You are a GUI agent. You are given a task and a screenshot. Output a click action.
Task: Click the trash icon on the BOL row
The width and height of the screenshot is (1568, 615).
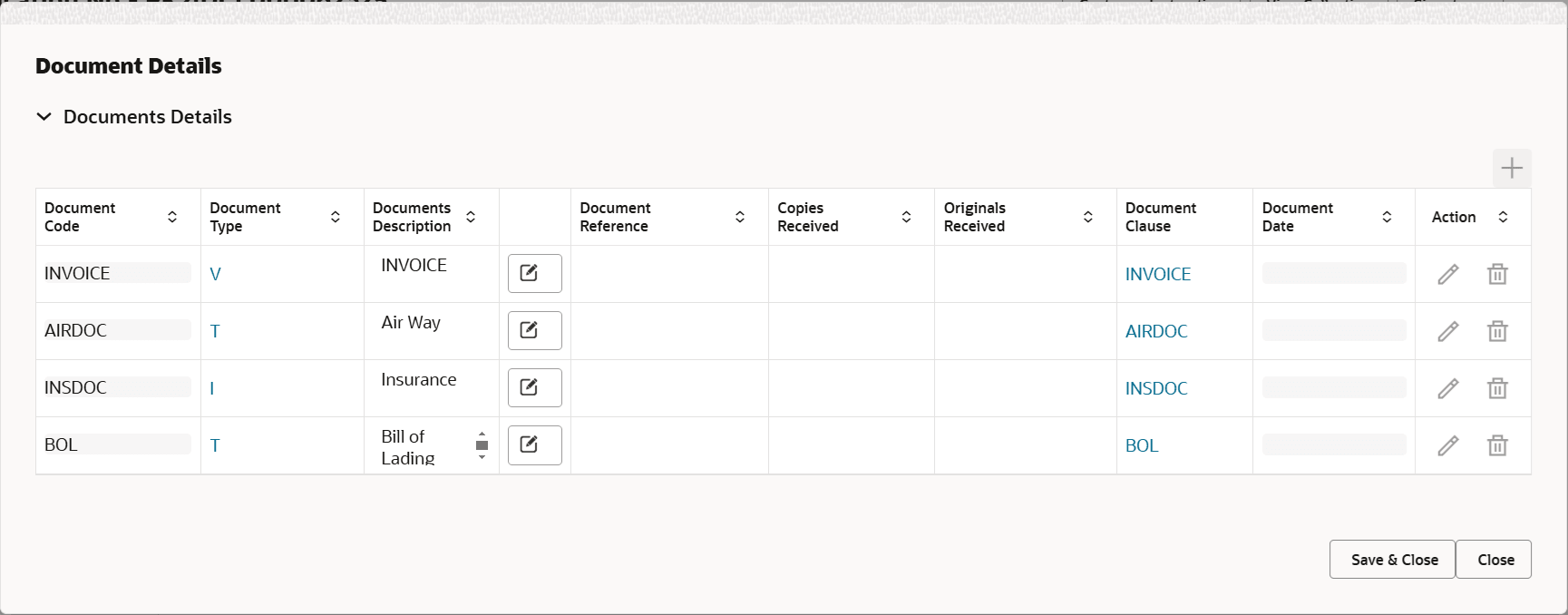point(1497,445)
